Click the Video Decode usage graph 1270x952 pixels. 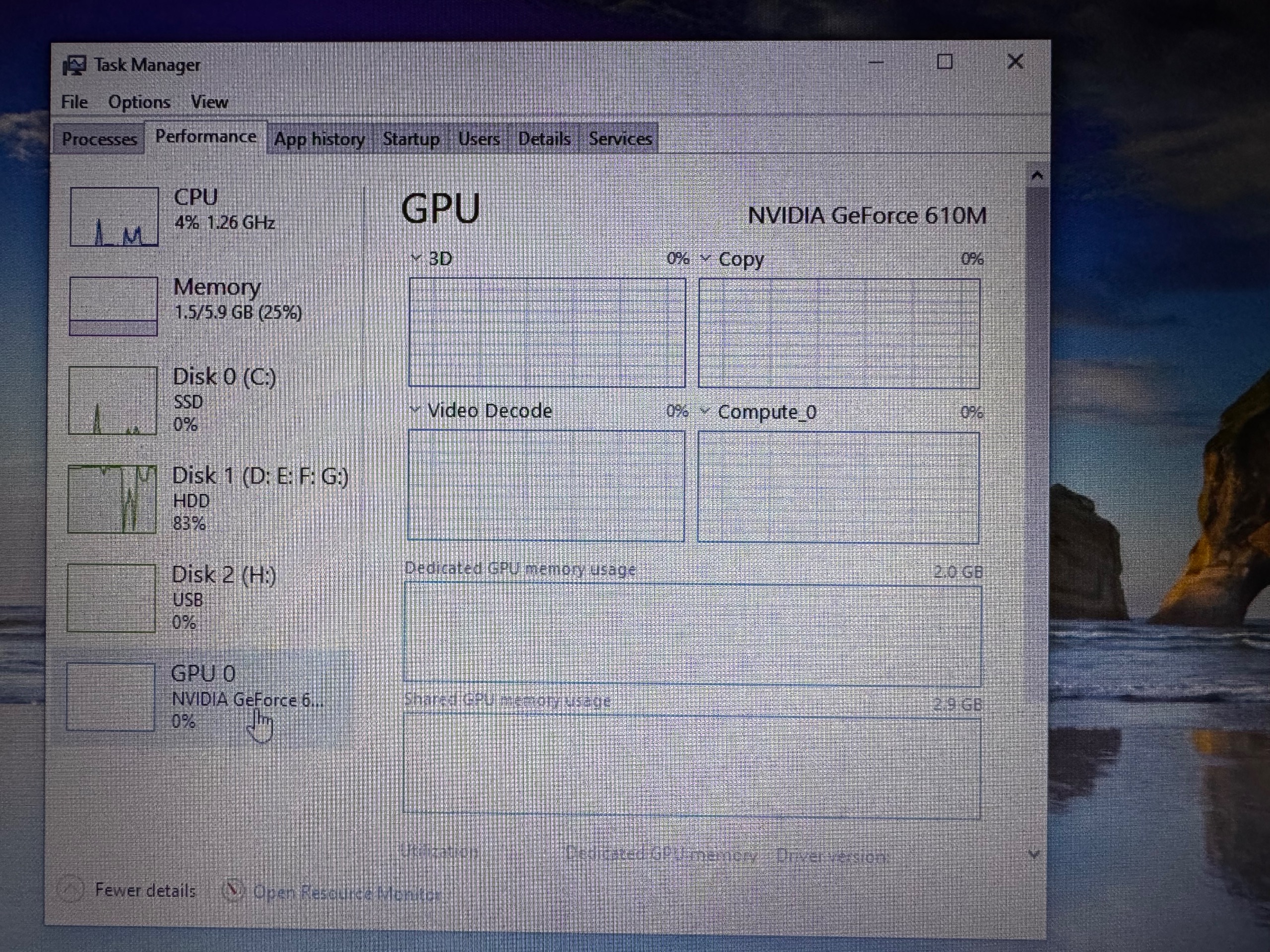tap(546, 485)
